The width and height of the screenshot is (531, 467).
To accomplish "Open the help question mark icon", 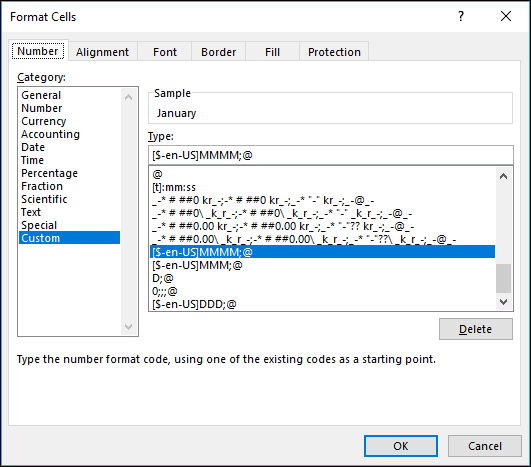I will (461, 16).
